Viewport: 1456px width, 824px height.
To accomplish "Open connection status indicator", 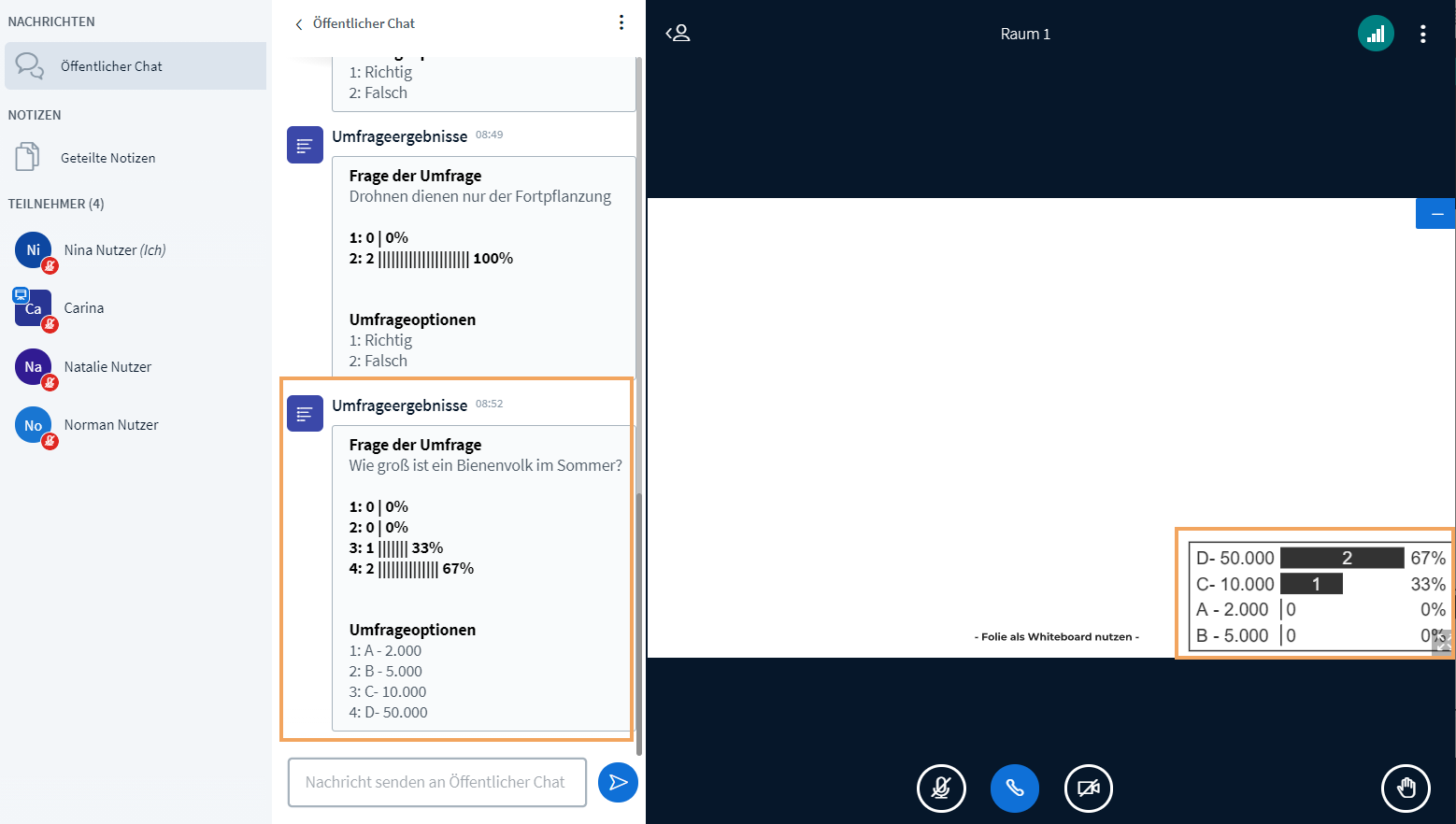I will coord(1375,34).
